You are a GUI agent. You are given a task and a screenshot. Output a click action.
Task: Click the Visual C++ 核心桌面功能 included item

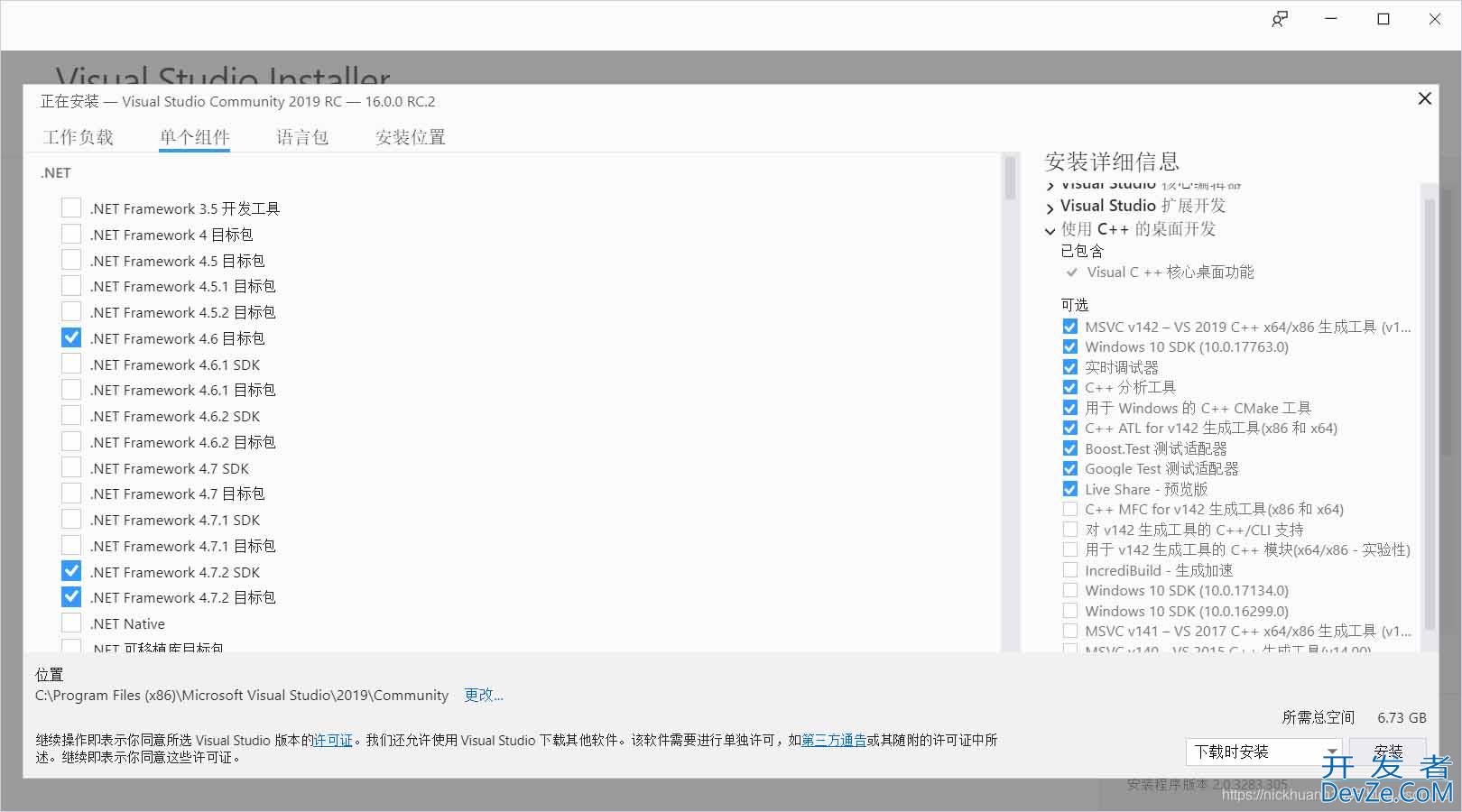point(1170,272)
